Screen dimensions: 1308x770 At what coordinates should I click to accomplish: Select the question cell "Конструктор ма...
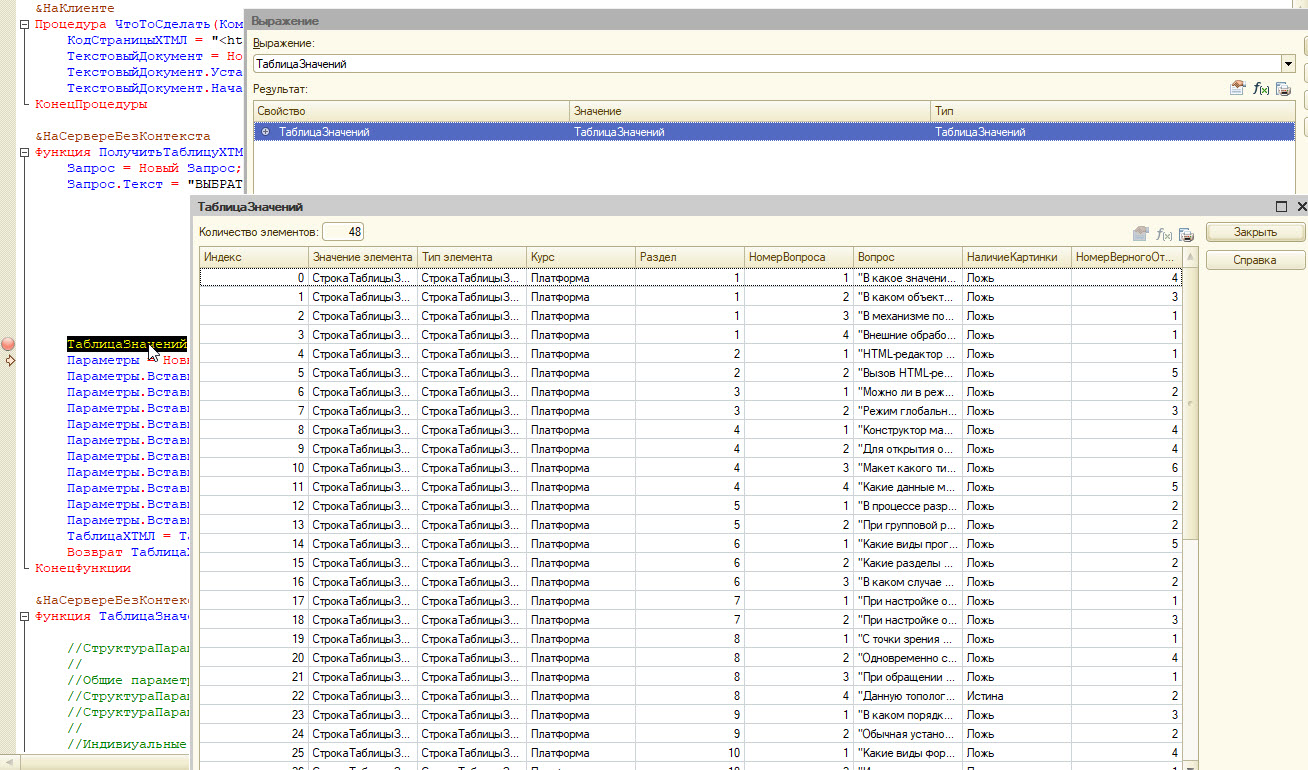[x=908, y=430]
